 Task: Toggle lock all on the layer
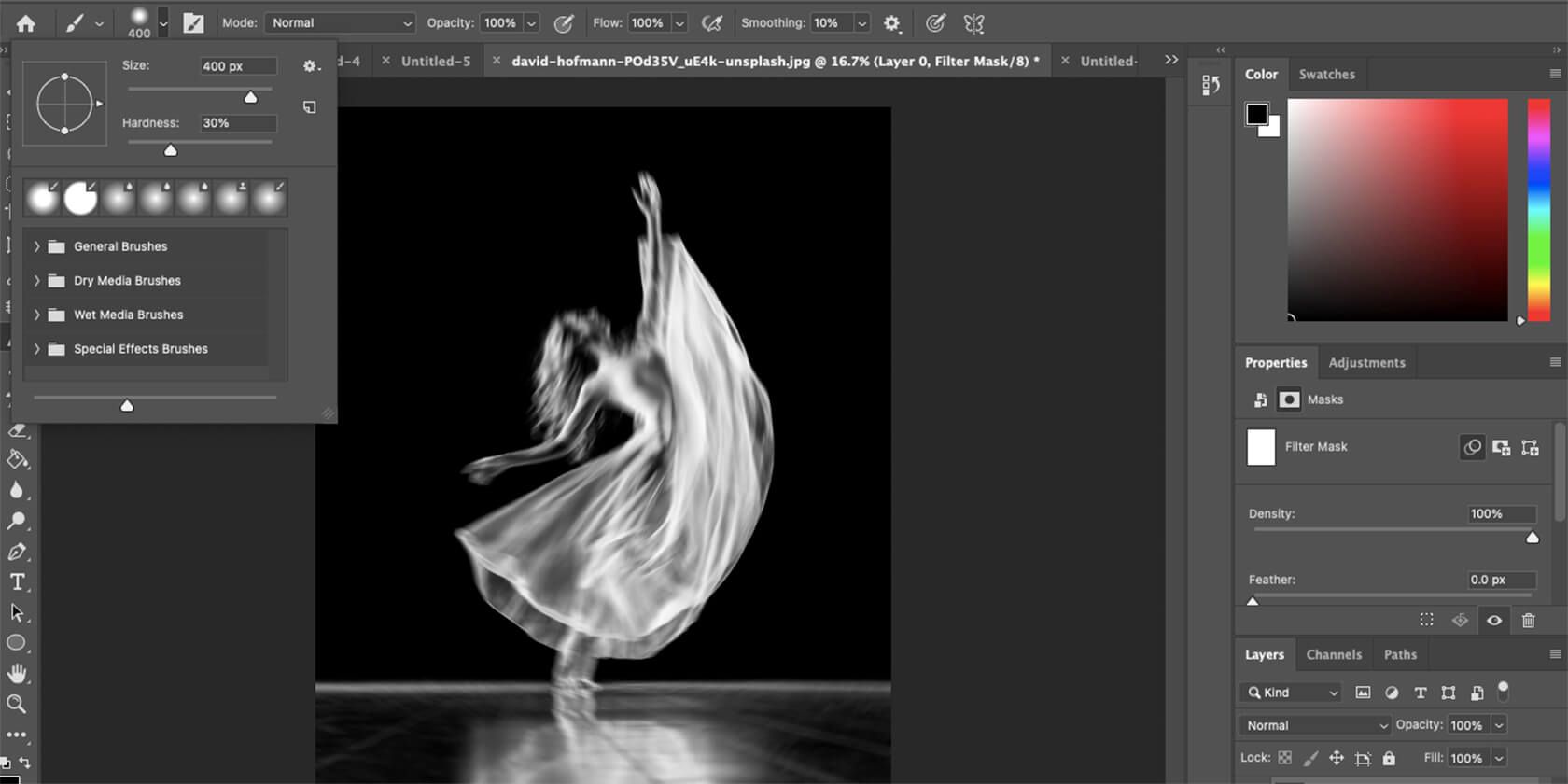pyautogui.click(x=1389, y=758)
